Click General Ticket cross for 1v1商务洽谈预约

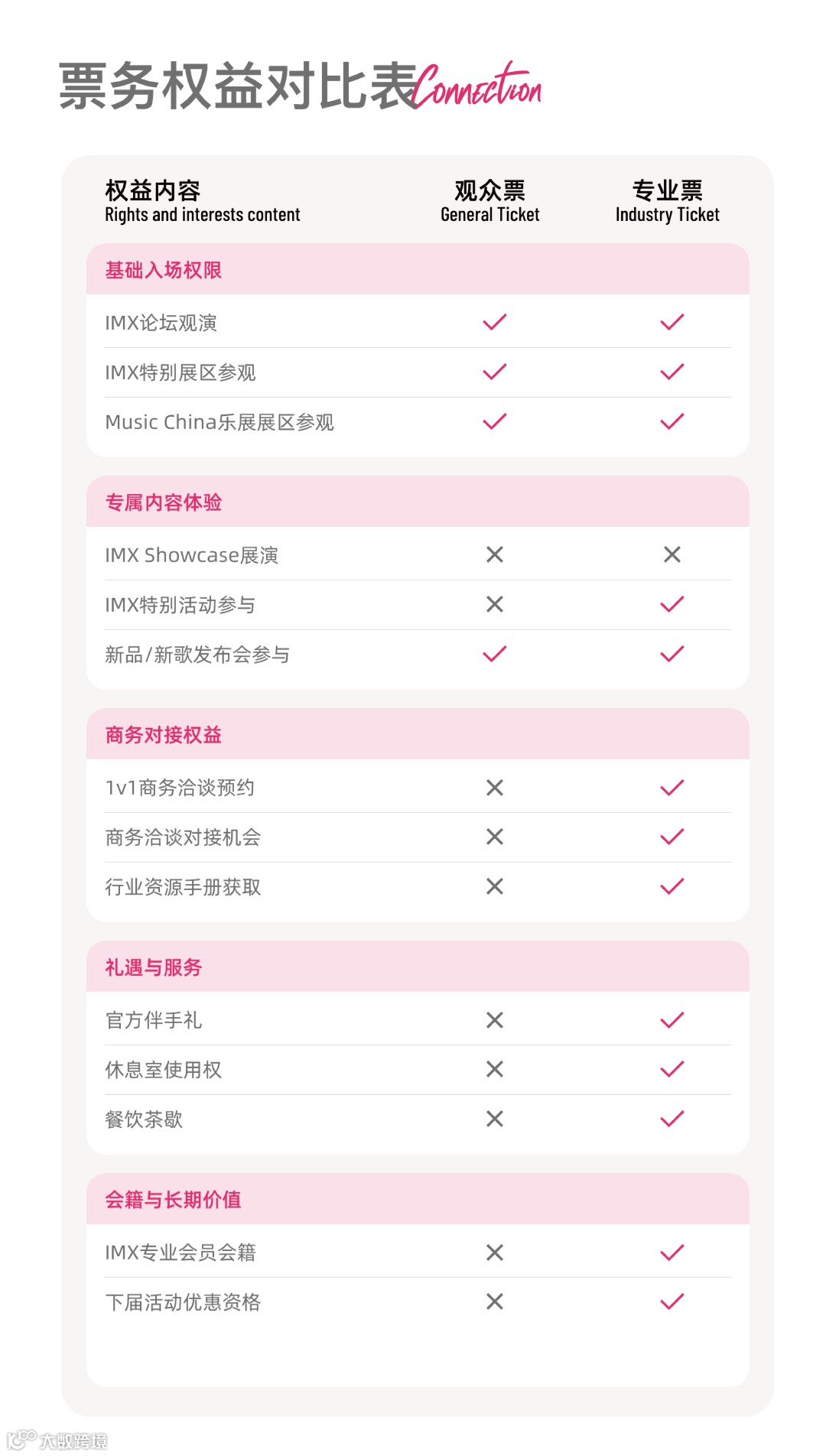tap(495, 788)
